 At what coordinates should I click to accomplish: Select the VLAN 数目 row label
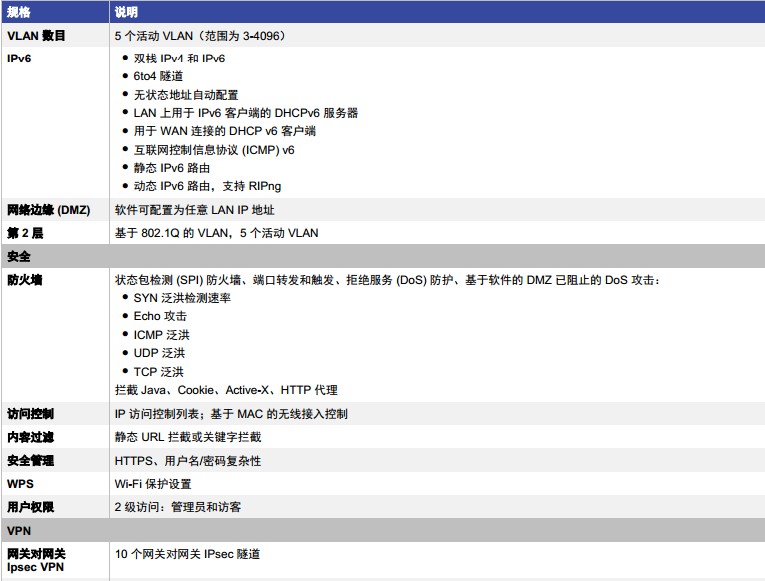click(36, 35)
